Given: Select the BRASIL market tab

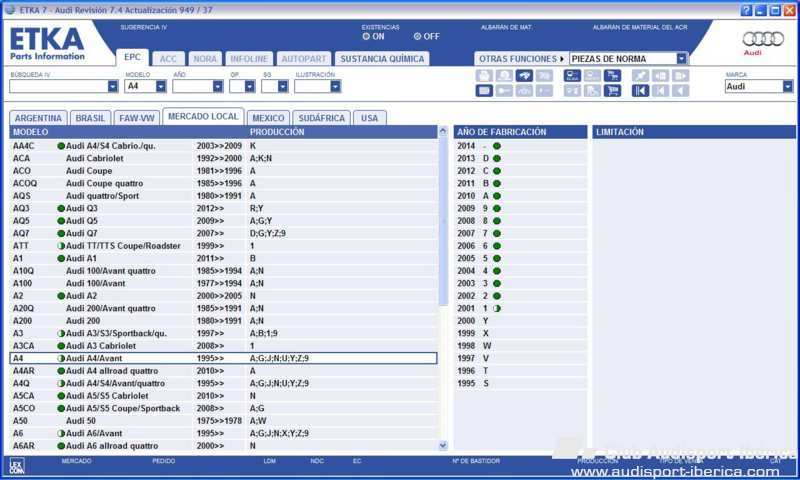Looking at the screenshot, I should [90, 118].
